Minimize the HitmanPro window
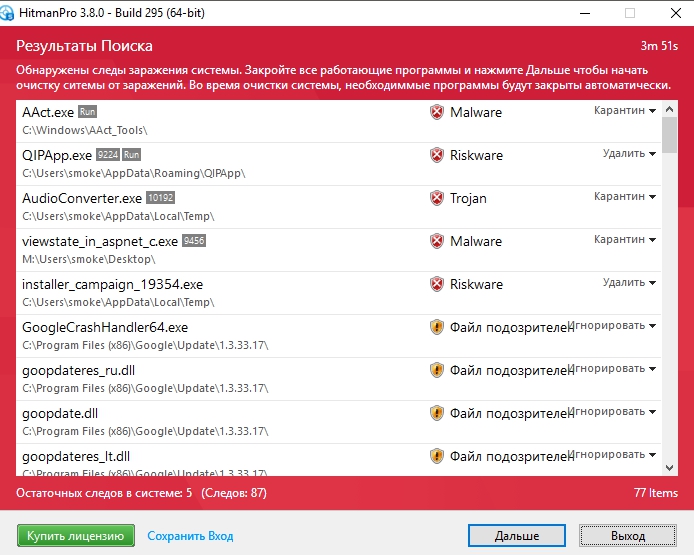Viewport: 694px width, 555px height. (585, 13)
